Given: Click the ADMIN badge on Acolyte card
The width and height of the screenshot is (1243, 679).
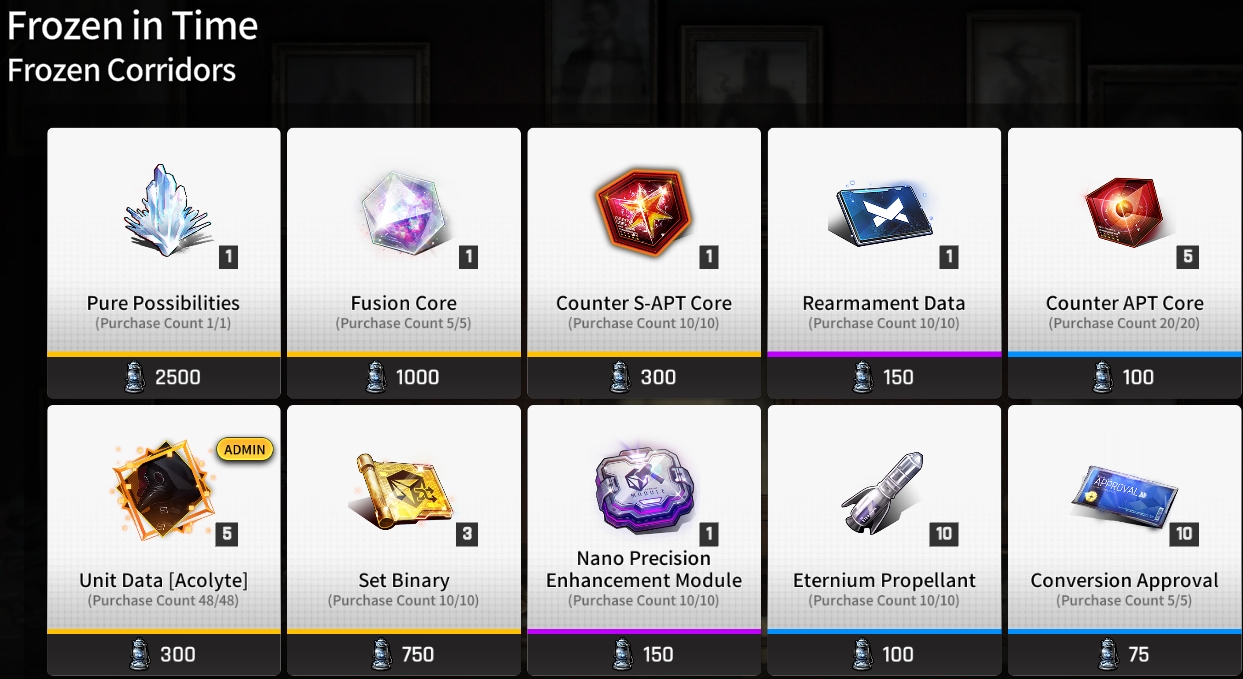Looking at the screenshot, I should coord(245,449).
